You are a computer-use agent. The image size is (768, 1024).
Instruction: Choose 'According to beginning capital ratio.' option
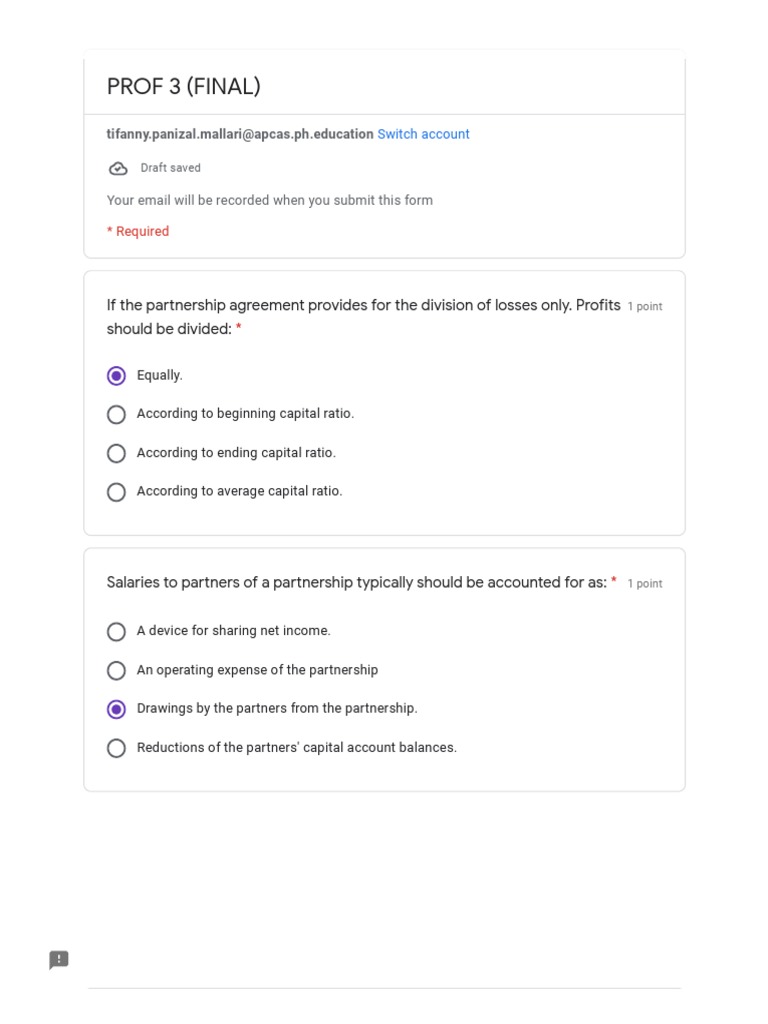116,414
